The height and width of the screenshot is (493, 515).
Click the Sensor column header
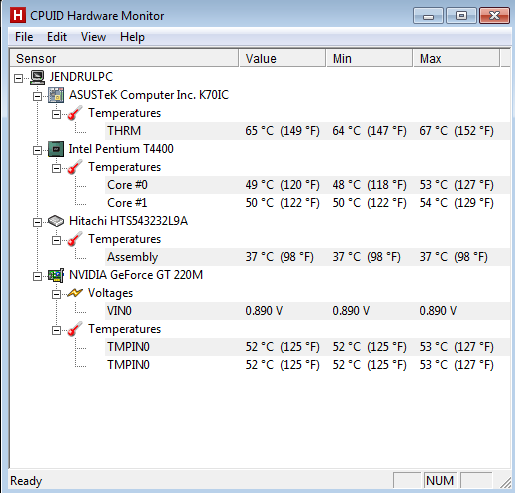coord(124,58)
